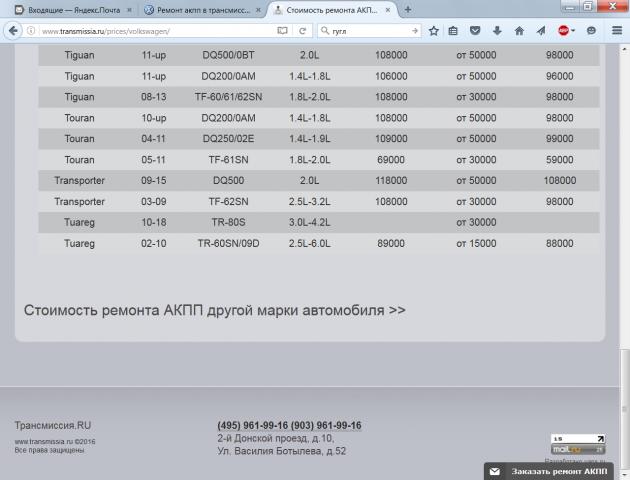Image resolution: width=630 pixels, height=480 pixels.
Task: Open the downloads arrow icon
Action: click(497, 31)
